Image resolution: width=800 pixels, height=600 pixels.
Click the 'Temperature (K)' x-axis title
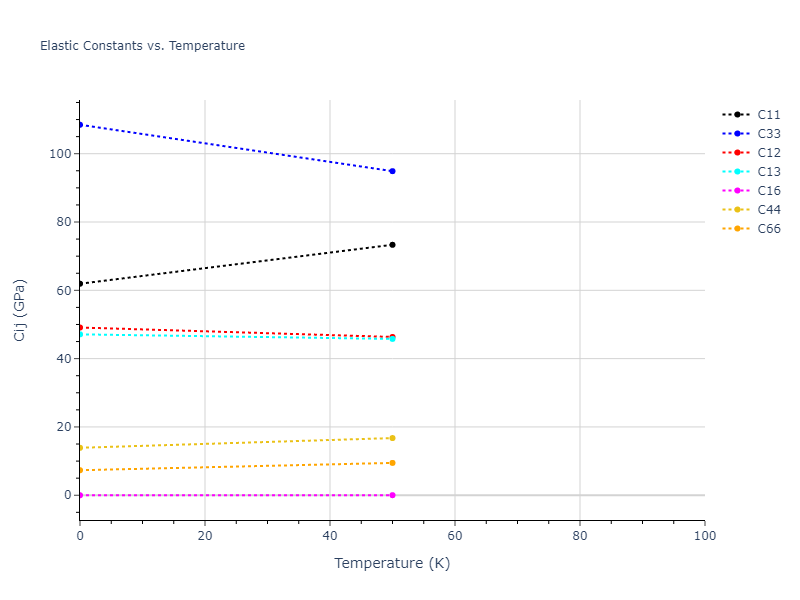tap(392, 564)
